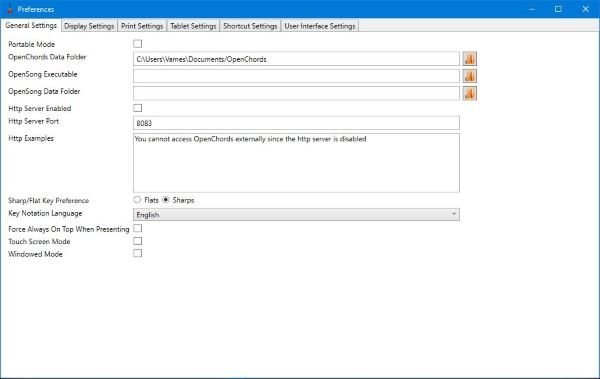Enable the Portable Mode checkbox
This screenshot has height=379, width=600.
tap(138, 44)
